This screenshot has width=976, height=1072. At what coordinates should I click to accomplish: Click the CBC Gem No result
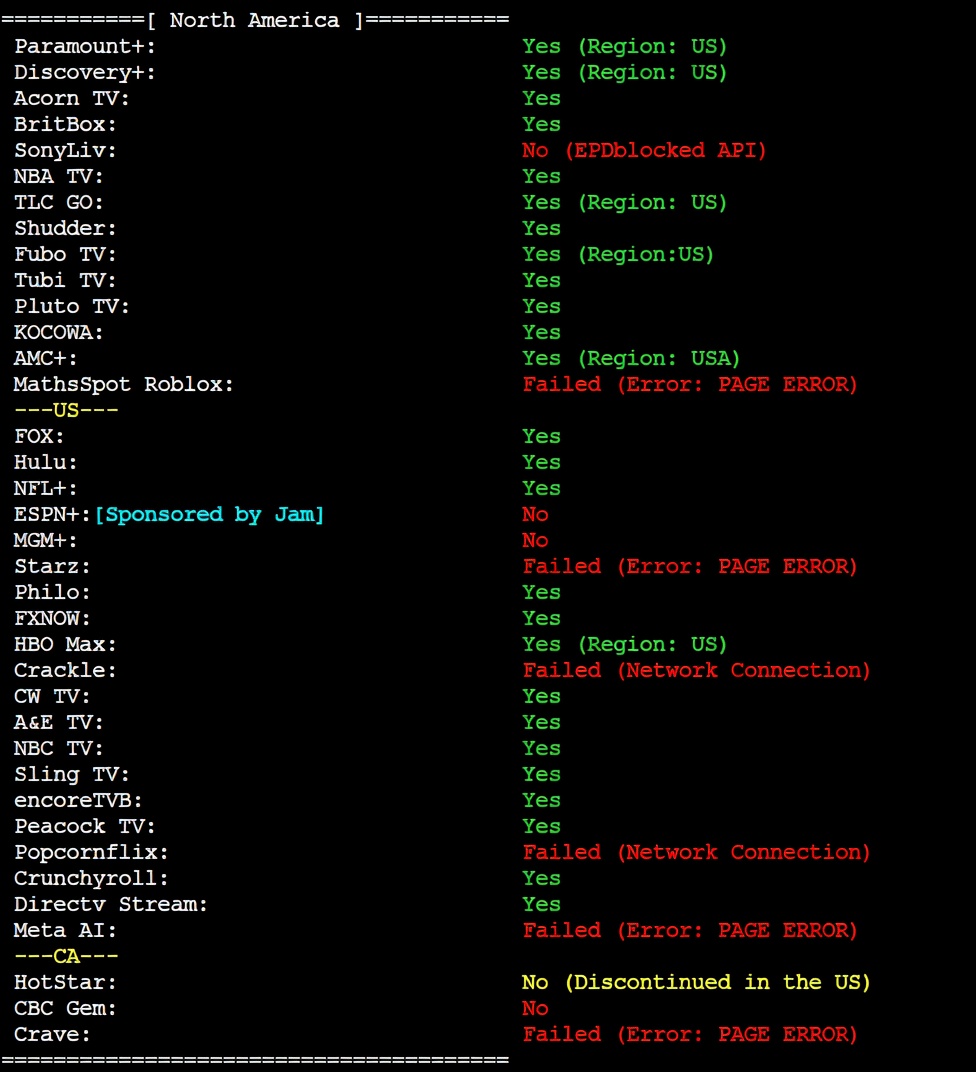pos(535,1008)
